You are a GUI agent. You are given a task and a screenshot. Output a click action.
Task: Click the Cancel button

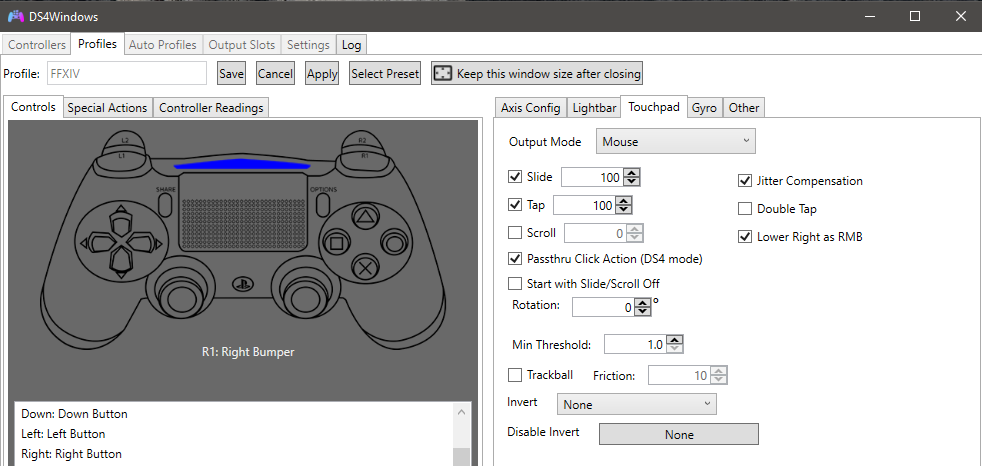point(276,73)
